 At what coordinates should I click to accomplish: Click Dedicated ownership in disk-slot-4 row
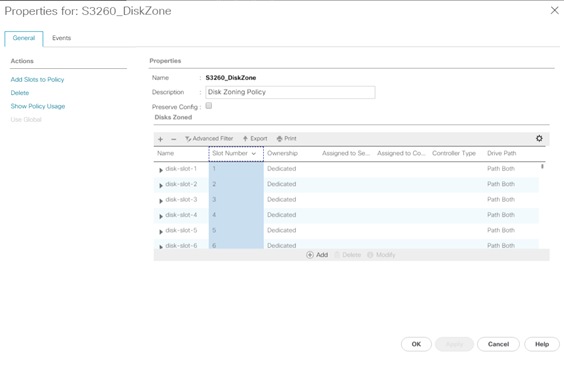point(282,215)
